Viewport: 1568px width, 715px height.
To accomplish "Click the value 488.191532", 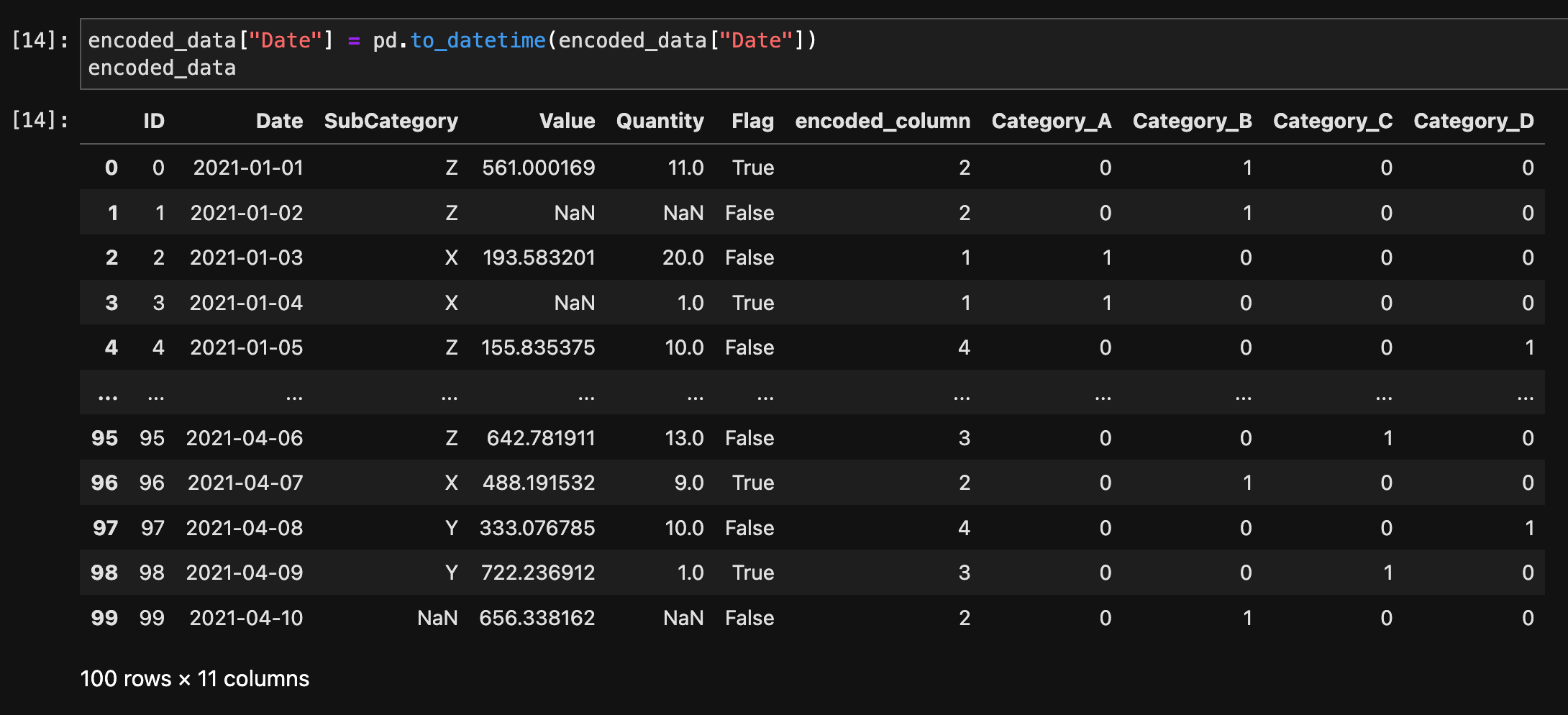I will [539, 483].
